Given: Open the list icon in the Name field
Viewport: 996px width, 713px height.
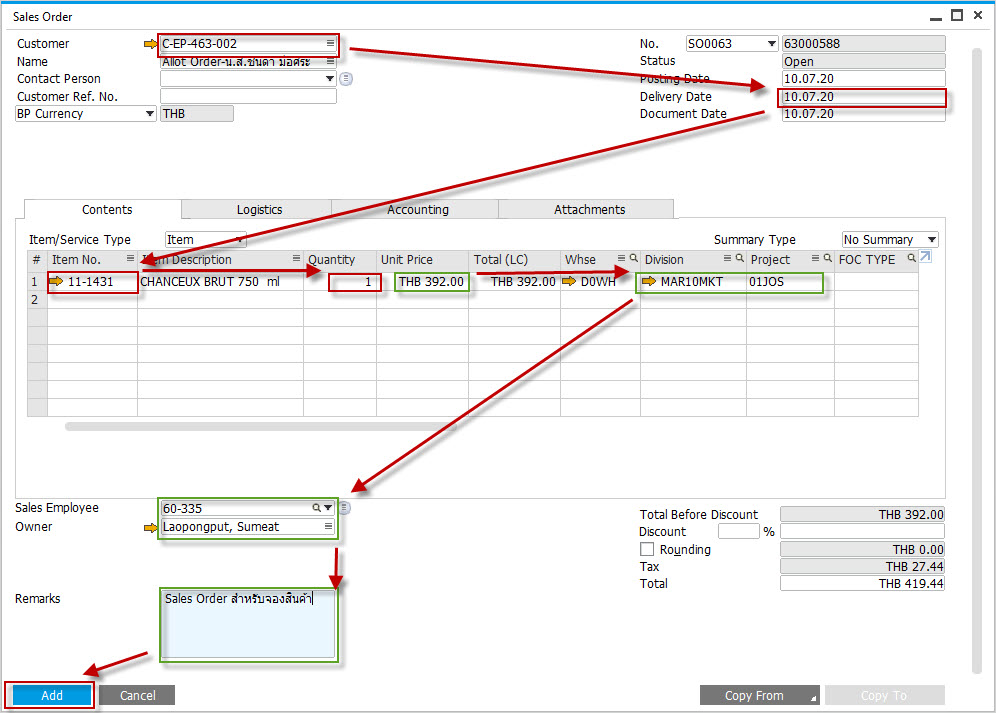Looking at the screenshot, I should coord(330,62).
